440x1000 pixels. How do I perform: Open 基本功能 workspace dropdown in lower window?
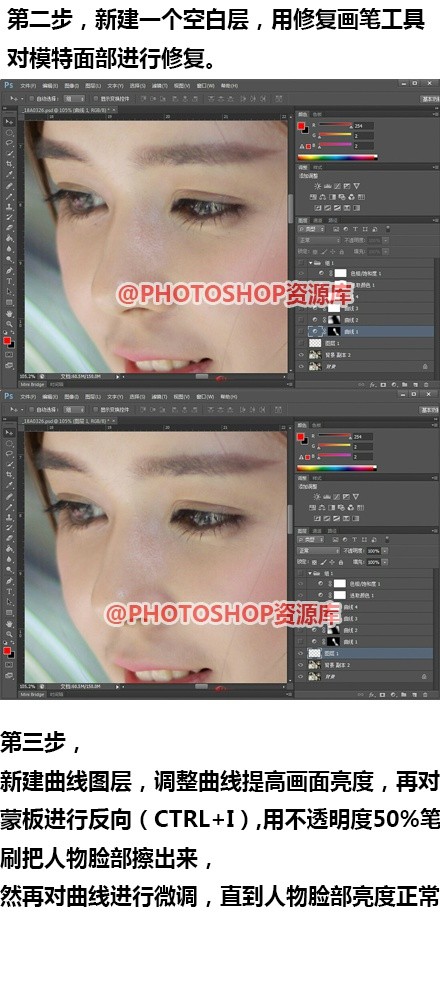coord(429,410)
